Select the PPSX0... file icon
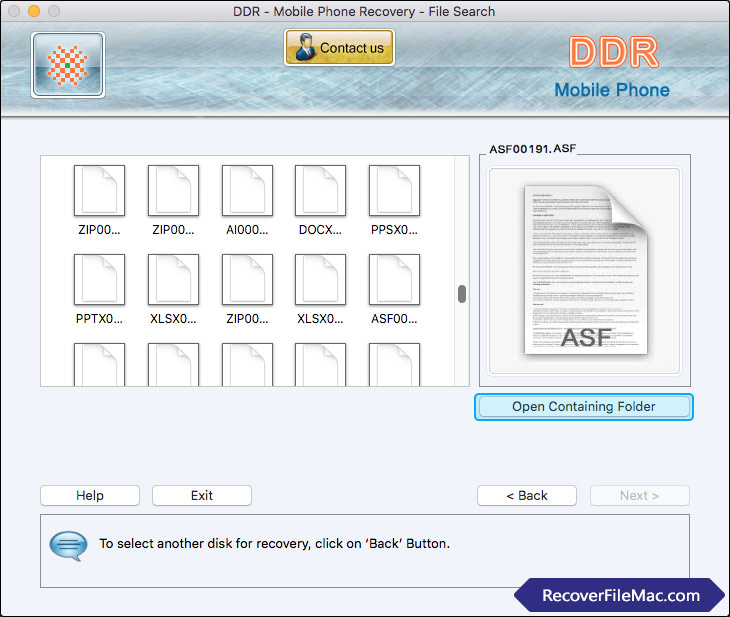This screenshot has width=730, height=617. click(x=394, y=190)
